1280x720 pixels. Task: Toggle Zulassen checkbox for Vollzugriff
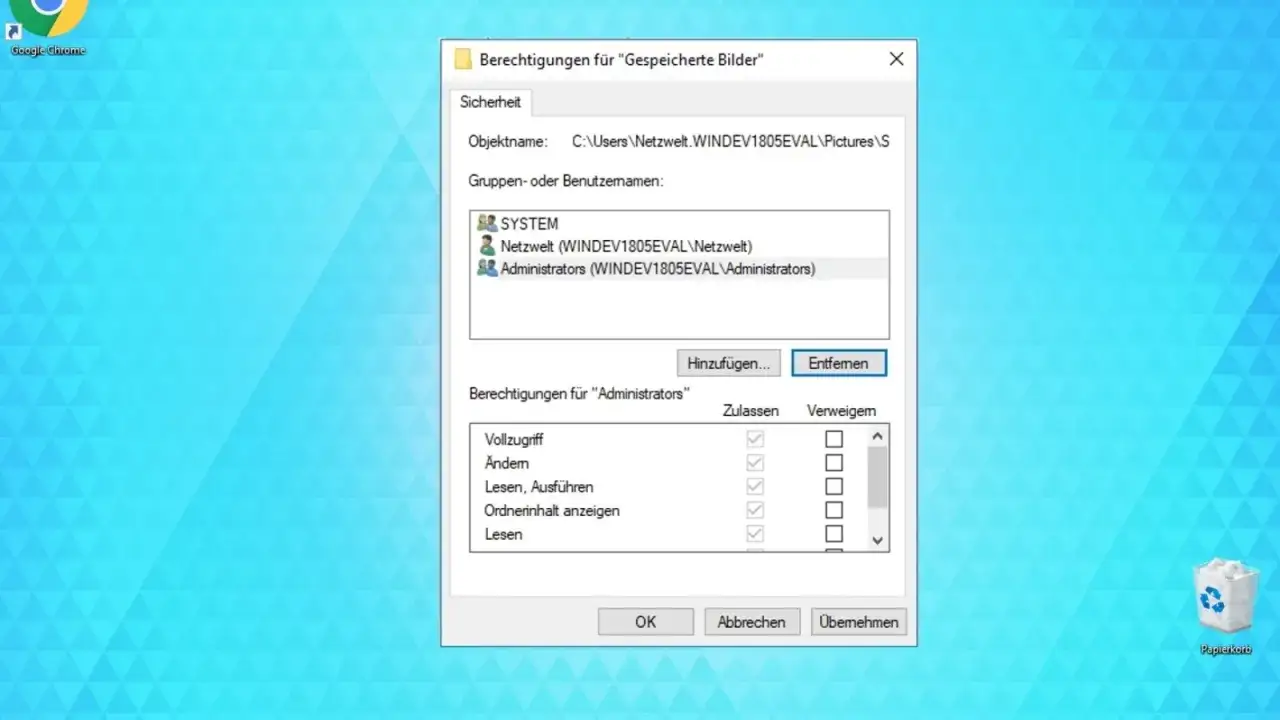pyautogui.click(x=755, y=439)
